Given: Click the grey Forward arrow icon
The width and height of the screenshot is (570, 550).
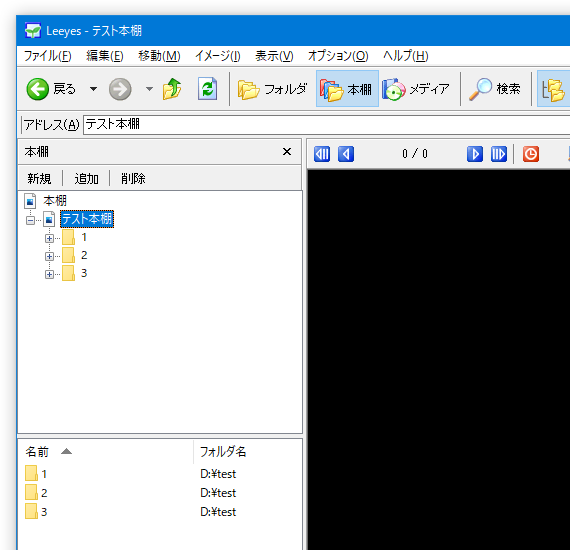Looking at the screenshot, I should 120,89.
